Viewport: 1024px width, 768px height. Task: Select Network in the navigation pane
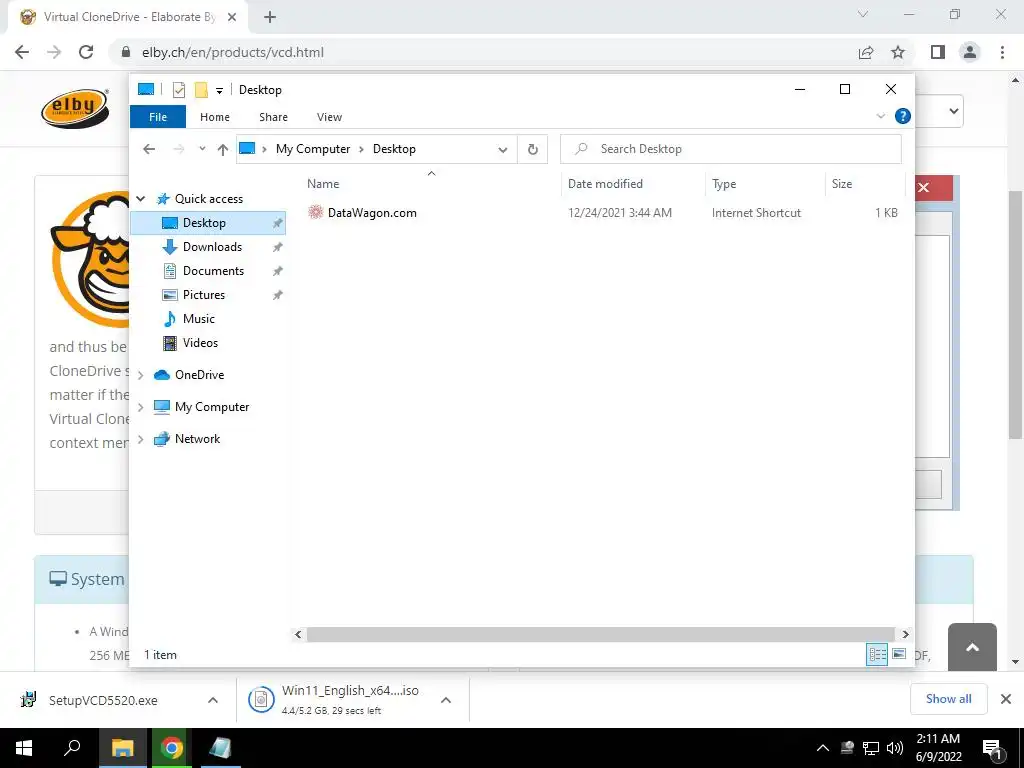[x=197, y=439]
